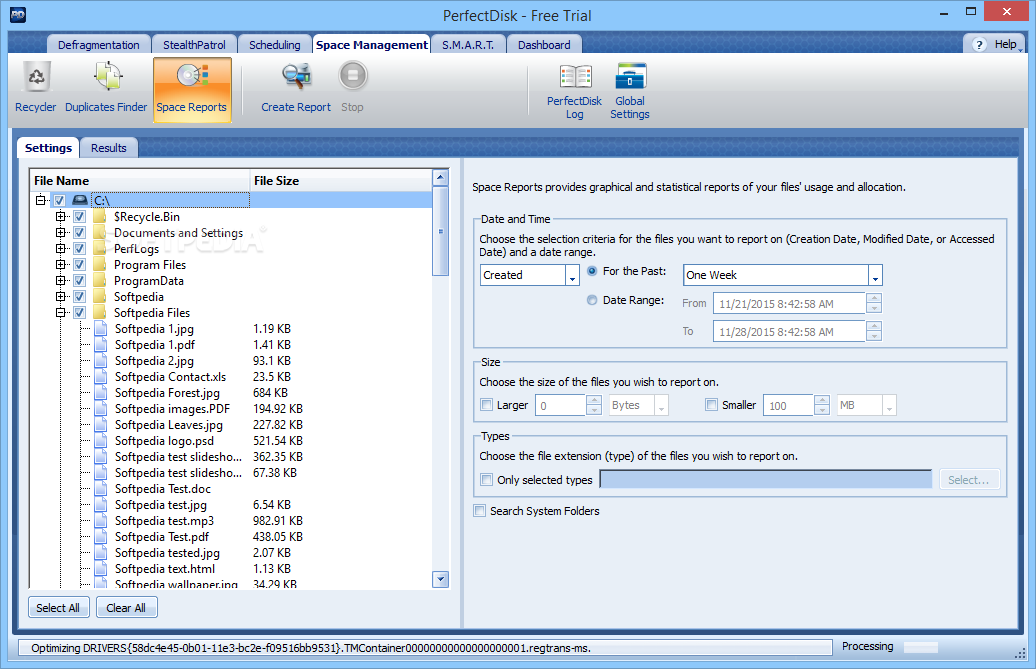The image size is (1036, 669).
Task: Click the Softpedia tested.jpg file icon
Action: 100,553
